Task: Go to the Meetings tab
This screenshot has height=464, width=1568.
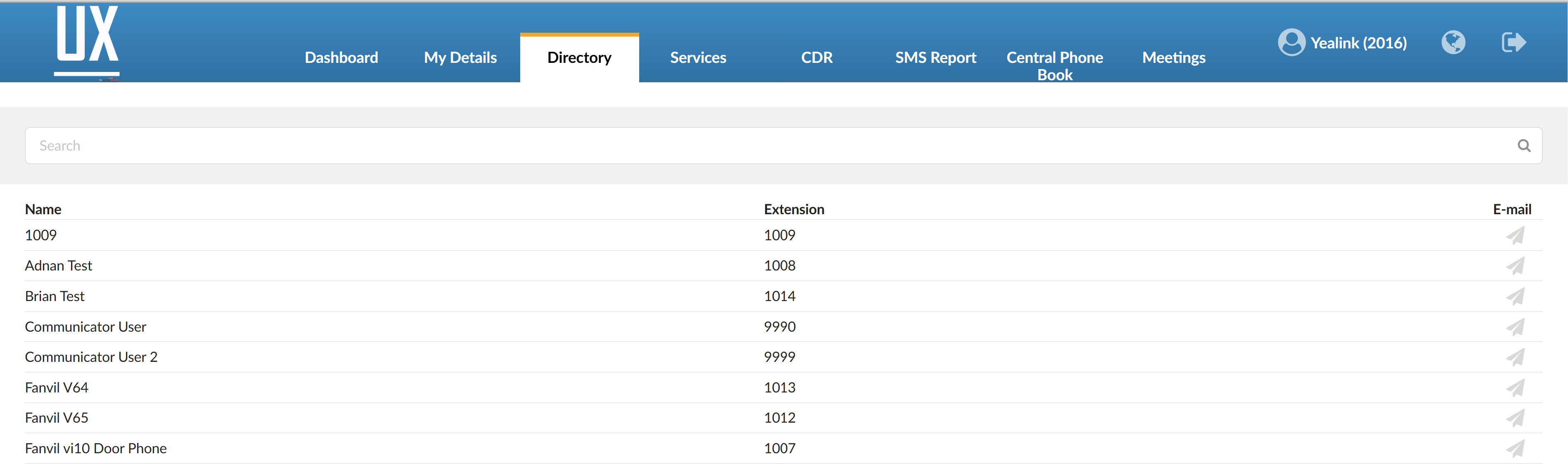Action: [1173, 57]
